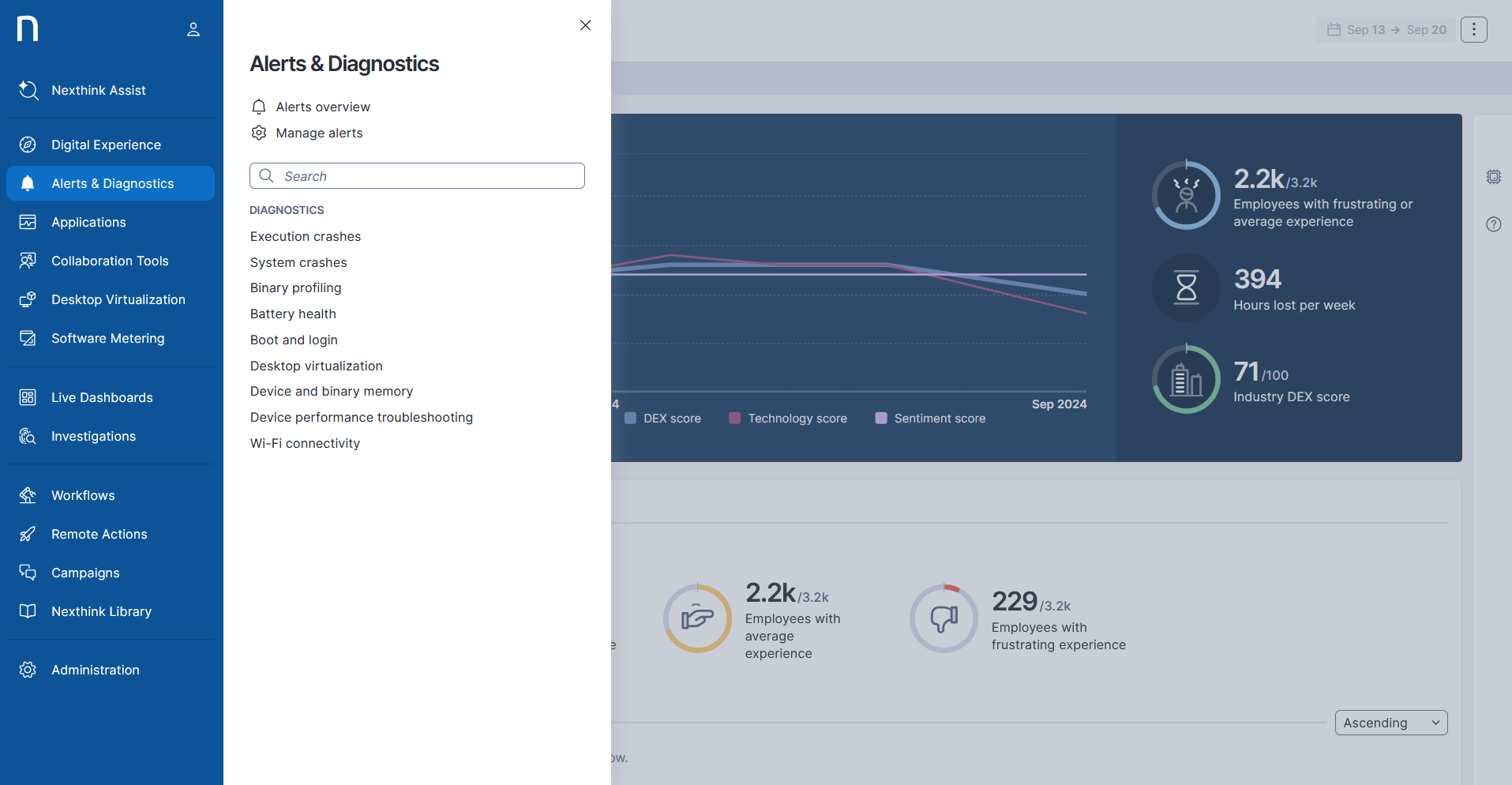Toggle the Technology score legend entry
This screenshot has width=1512, height=785.
tap(787, 418)
